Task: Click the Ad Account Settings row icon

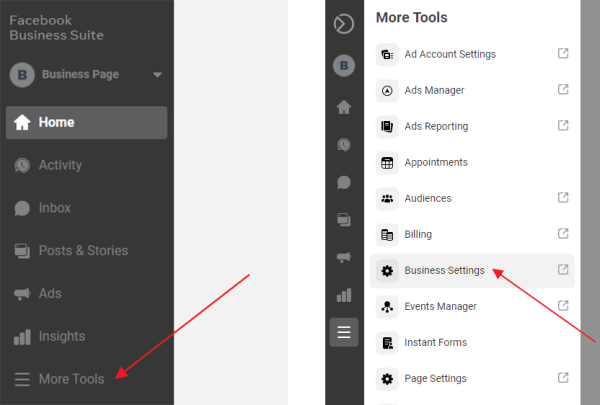Action: [387, 55]
